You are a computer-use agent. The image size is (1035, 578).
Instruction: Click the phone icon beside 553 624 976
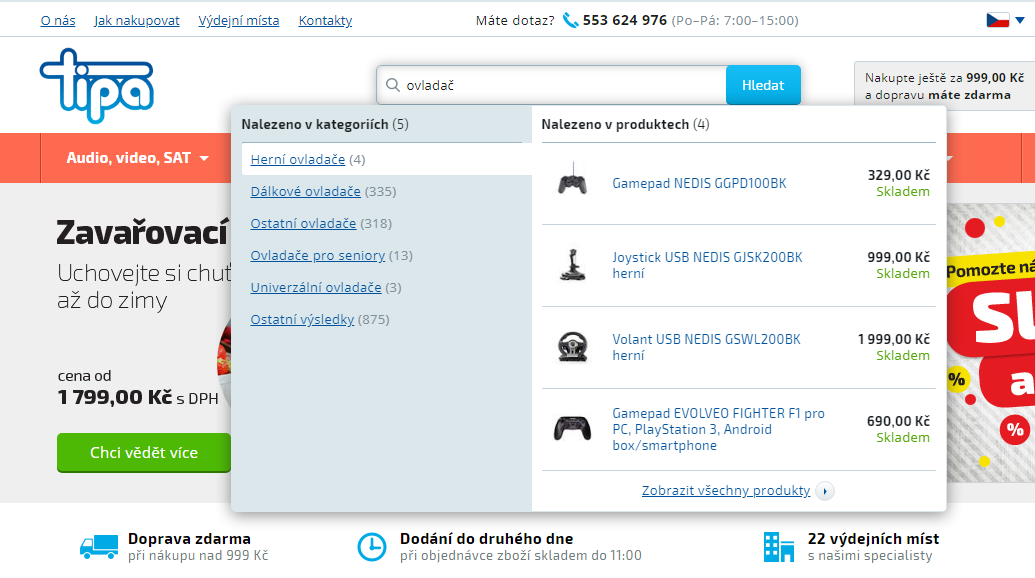tap(570, 20)
